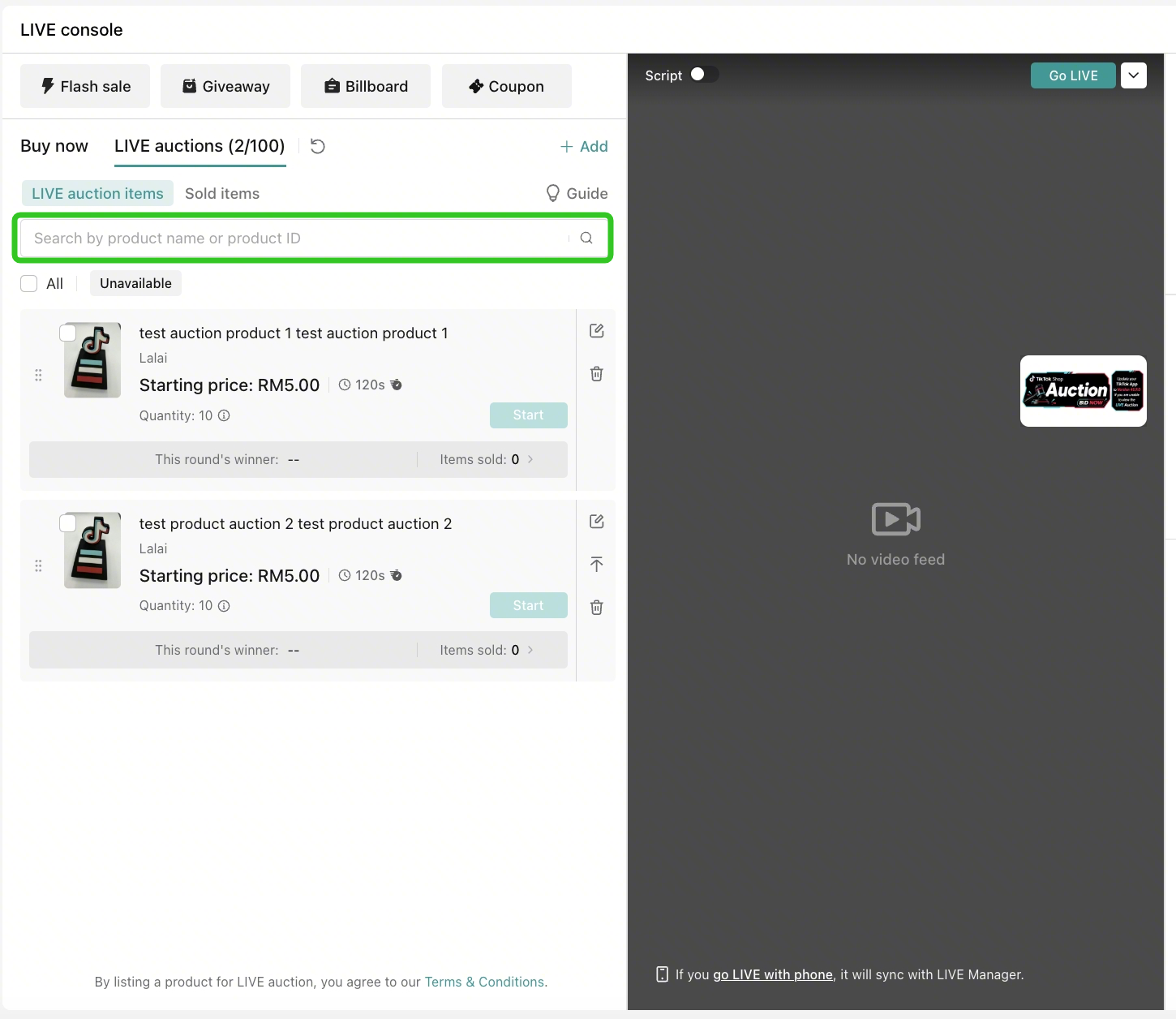This screenshot has width=1176, height=1019.
Task: Open the Sold items tab
Action: 222,193
